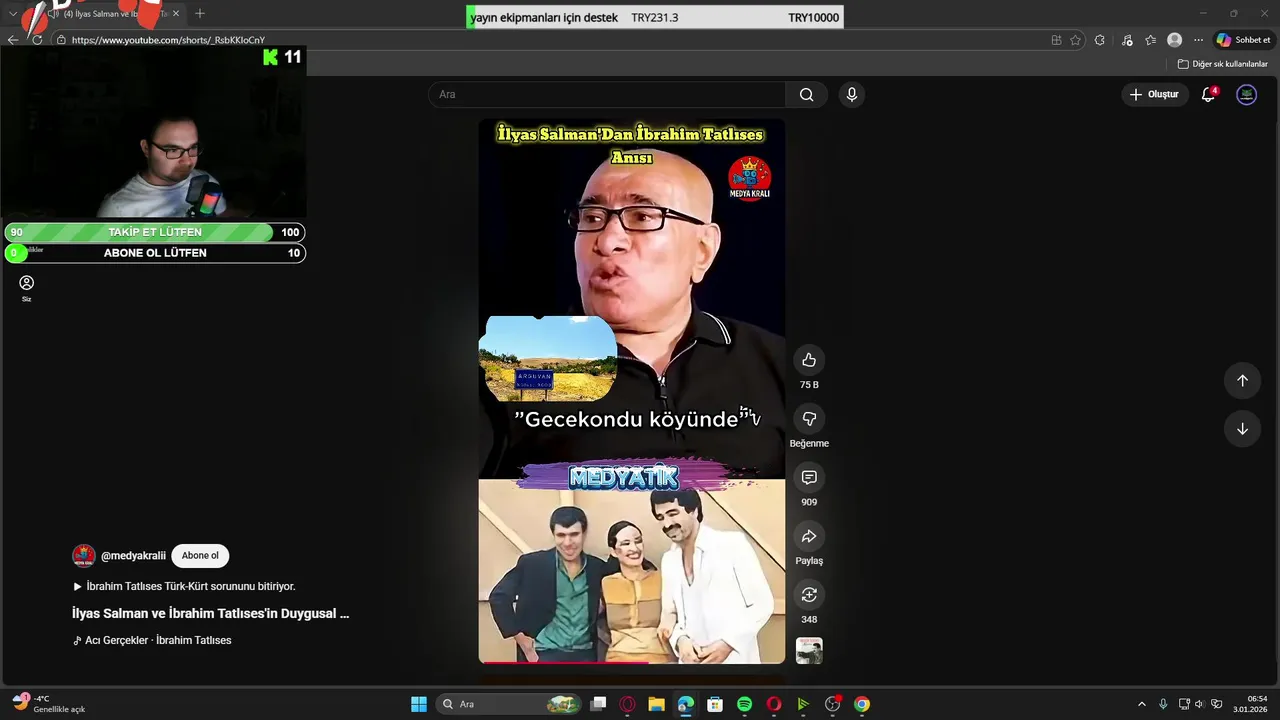Open the browser three-dot settings menu

tap(1198, 40)
